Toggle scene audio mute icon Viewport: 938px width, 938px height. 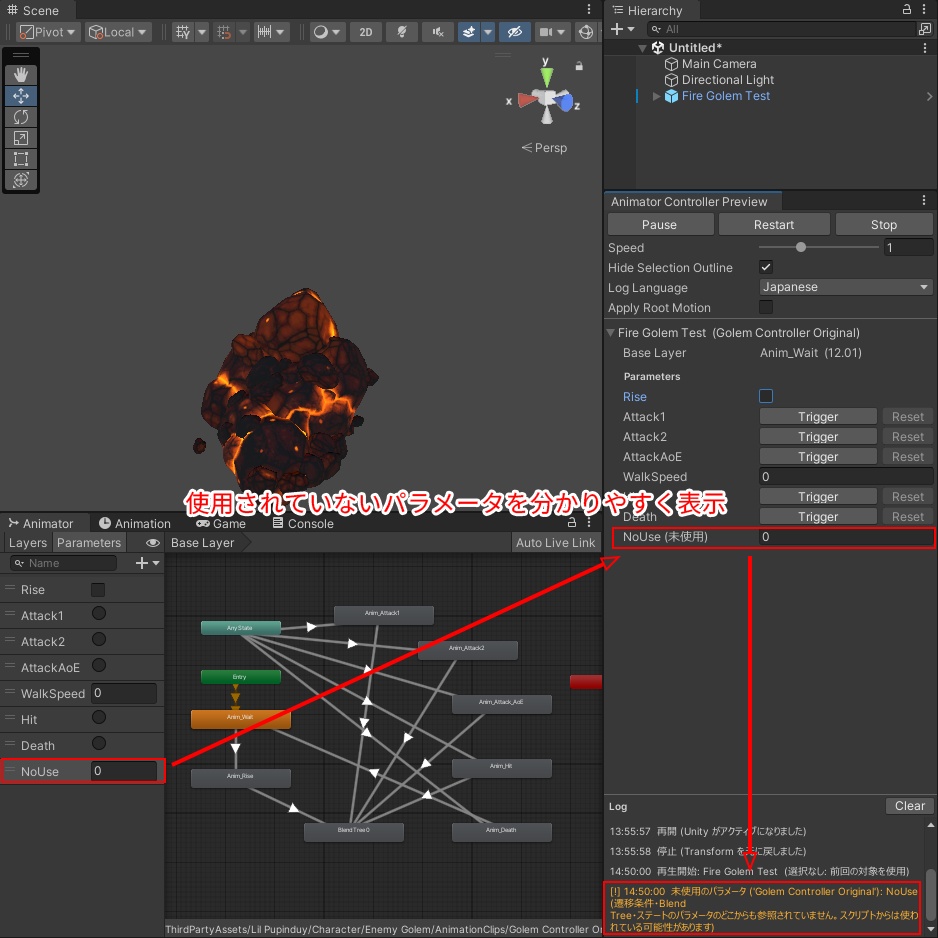pos(437,32)
